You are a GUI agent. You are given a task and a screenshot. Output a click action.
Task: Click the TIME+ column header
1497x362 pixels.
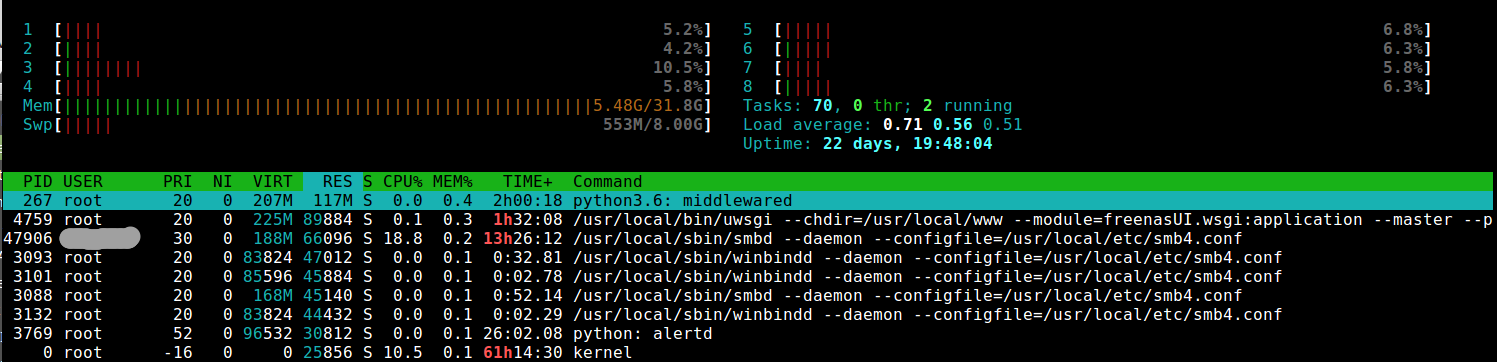point(528,182)
